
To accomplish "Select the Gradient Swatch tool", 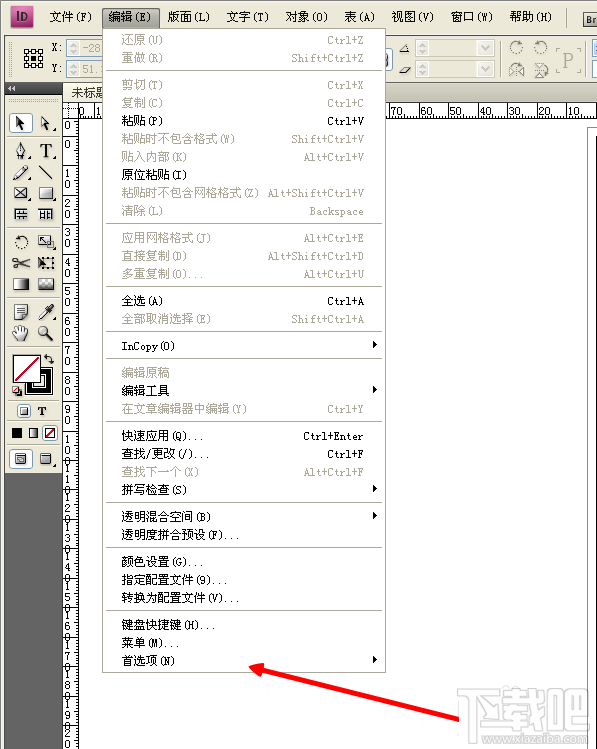I will click(21, 284).
